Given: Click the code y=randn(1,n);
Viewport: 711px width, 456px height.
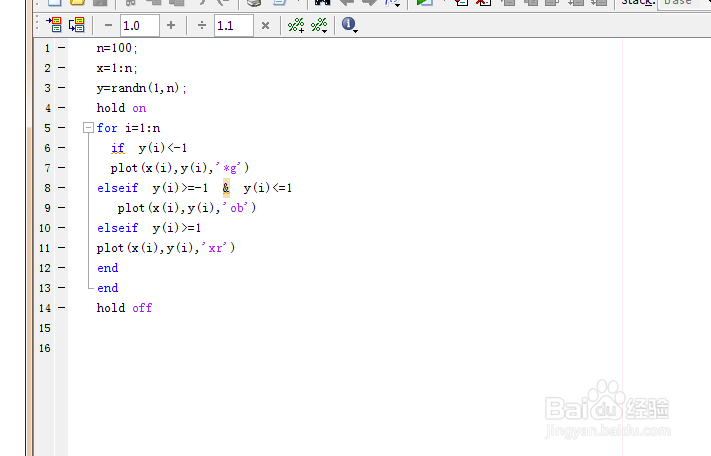Looking at the screenshot, I should tap(141, 88).
